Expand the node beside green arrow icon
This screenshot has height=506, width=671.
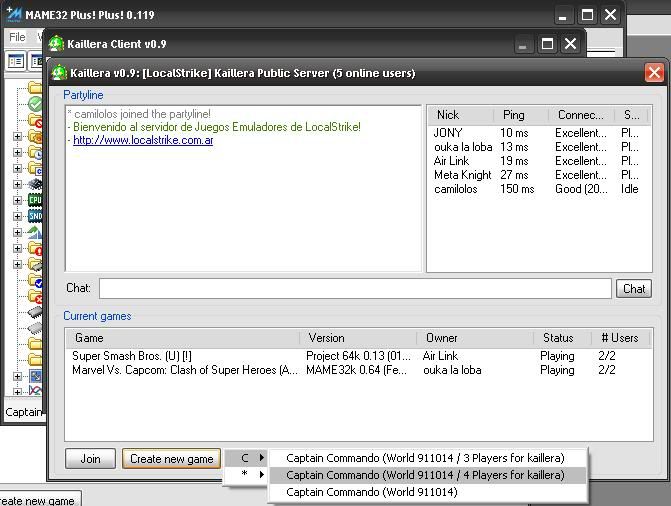pos(17,232)
